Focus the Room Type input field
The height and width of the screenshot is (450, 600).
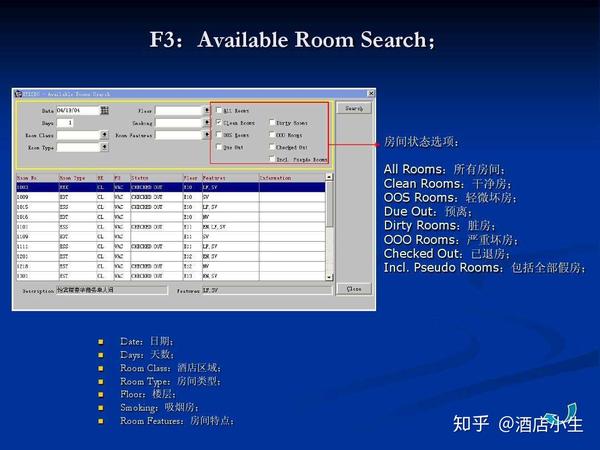point(78,147)
